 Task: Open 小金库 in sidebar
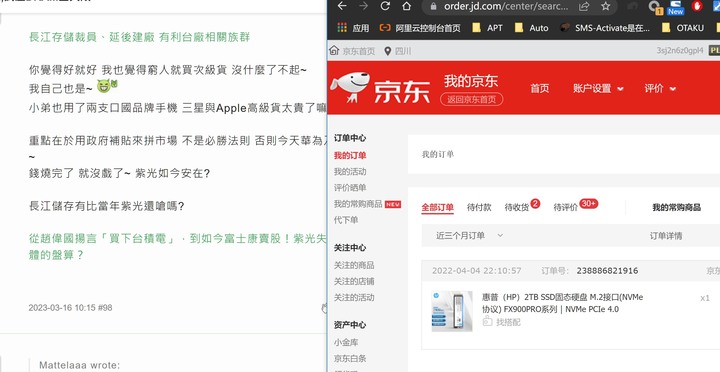pos(346,342)
